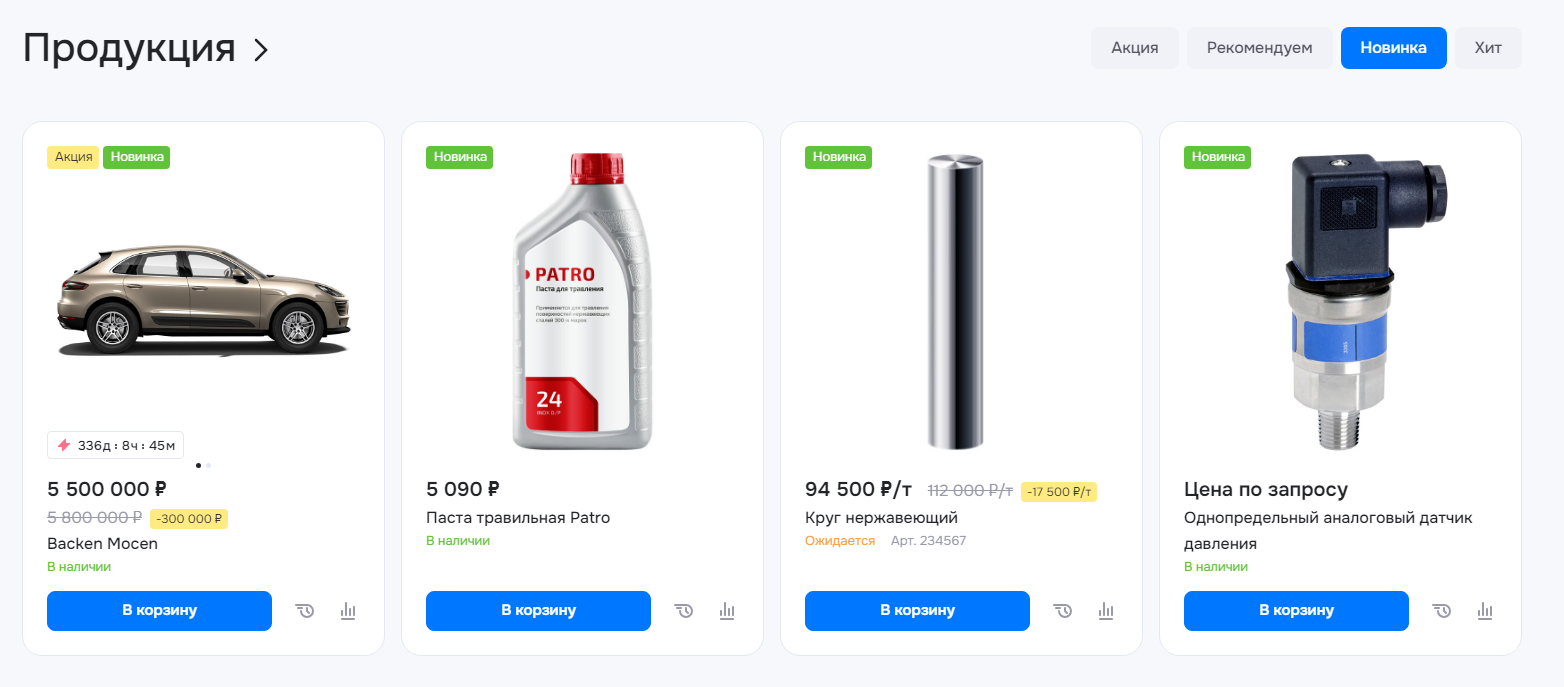Add Паста травильная Patro to cart
The image size is (1564, 687).
tap(538, 611)
